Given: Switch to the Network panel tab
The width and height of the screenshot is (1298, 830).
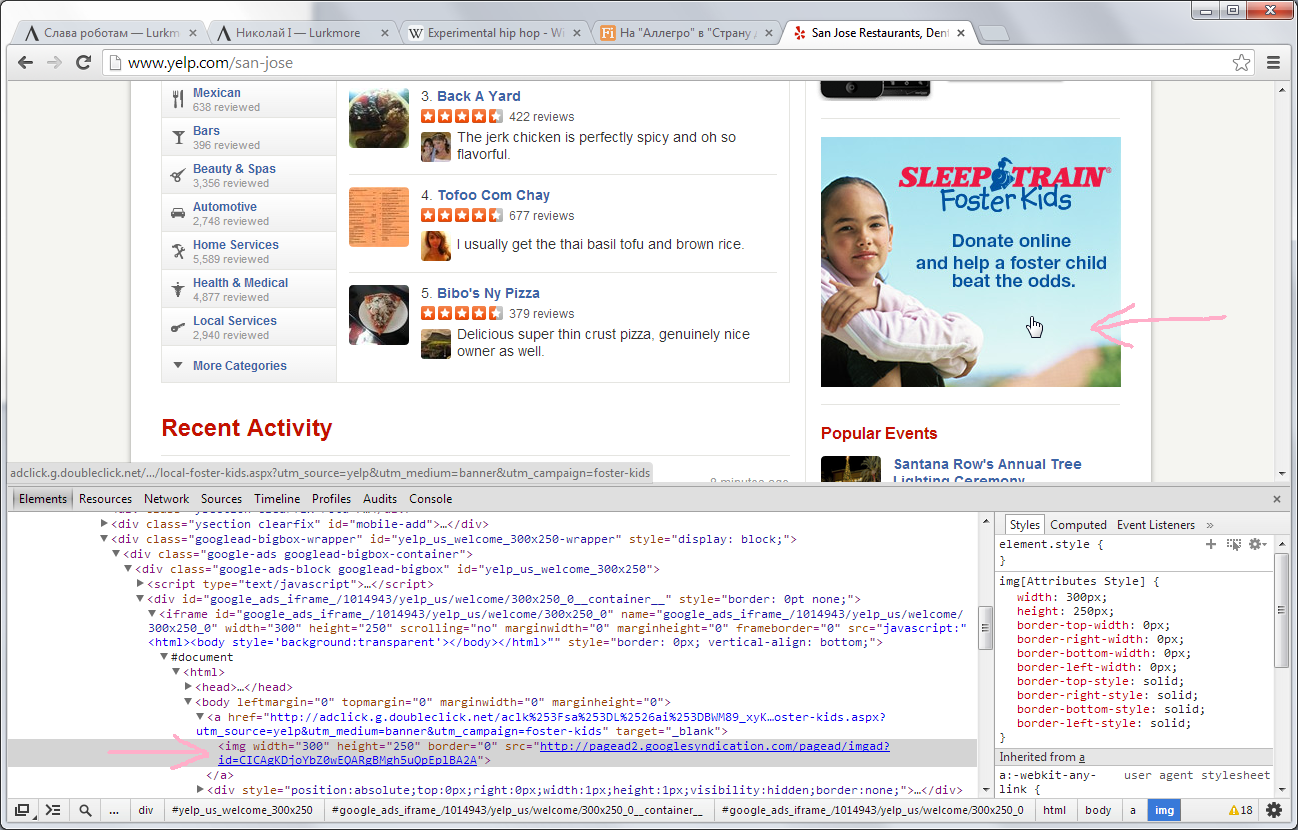Looking at the screenshot, I should (x=166, y=499).
